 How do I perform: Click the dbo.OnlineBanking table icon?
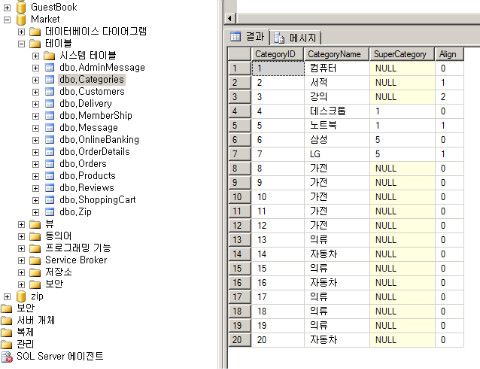tap(49, 140)
